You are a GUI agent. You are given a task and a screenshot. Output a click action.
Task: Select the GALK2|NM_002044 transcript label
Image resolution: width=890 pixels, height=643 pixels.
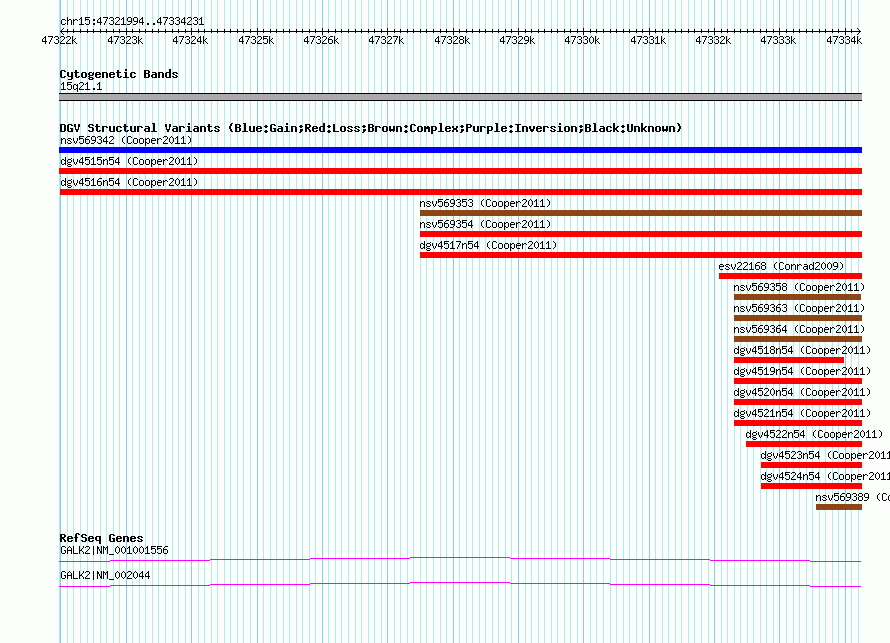coord(105,575)
